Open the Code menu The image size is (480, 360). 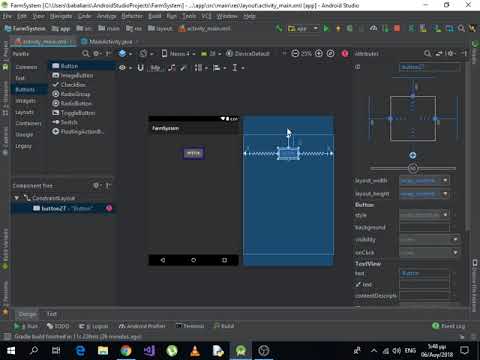pyautogui.click(x=85, y=16)
